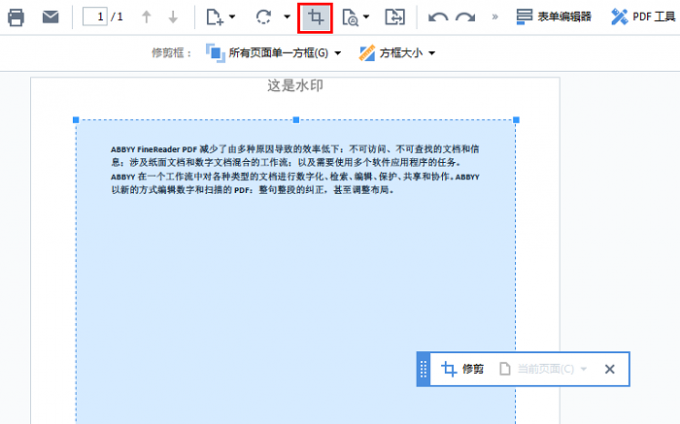Click the Print icon

click(x=16, y=17)
